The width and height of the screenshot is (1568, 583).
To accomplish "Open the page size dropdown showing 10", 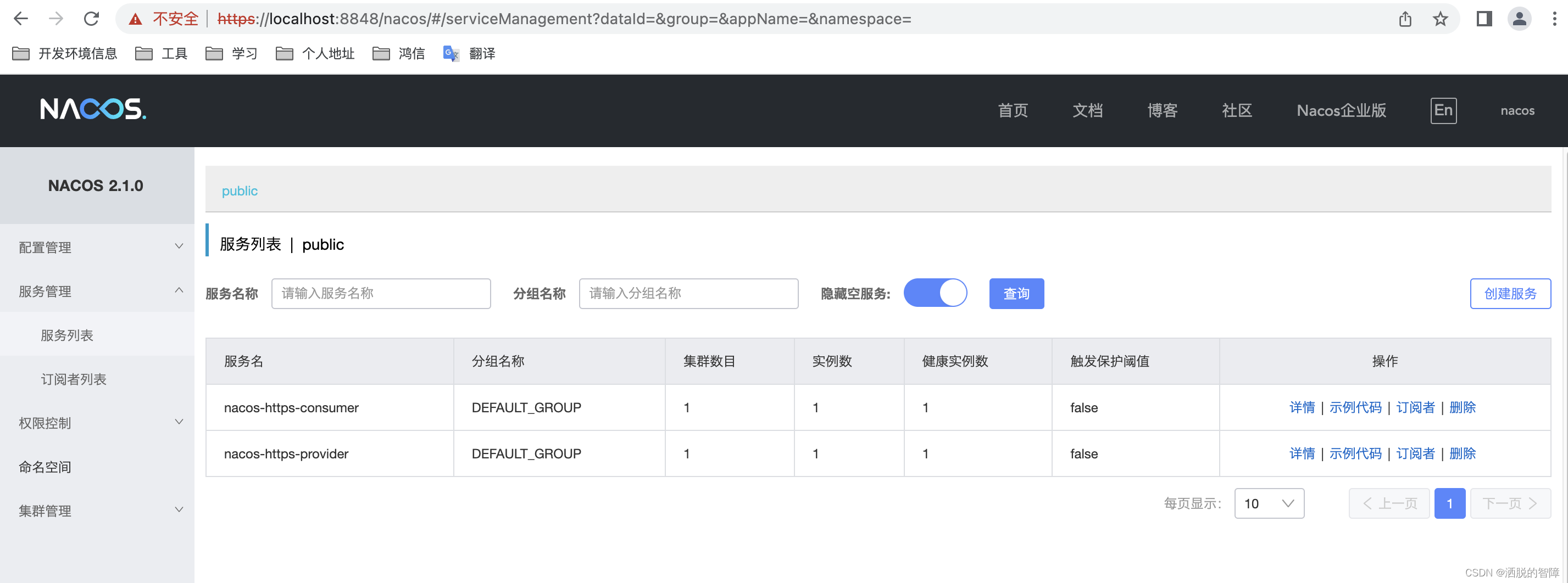I will (x=1269, y=503).
